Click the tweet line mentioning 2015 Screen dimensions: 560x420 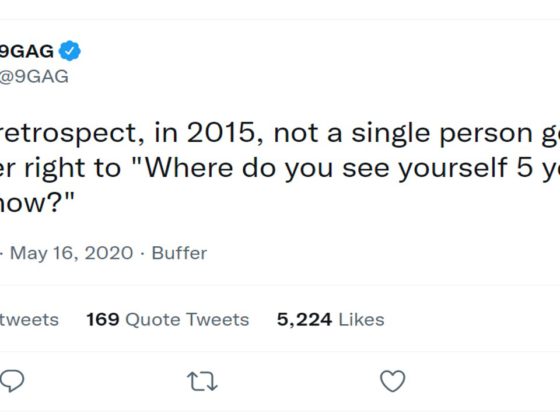tap(280, 134)
